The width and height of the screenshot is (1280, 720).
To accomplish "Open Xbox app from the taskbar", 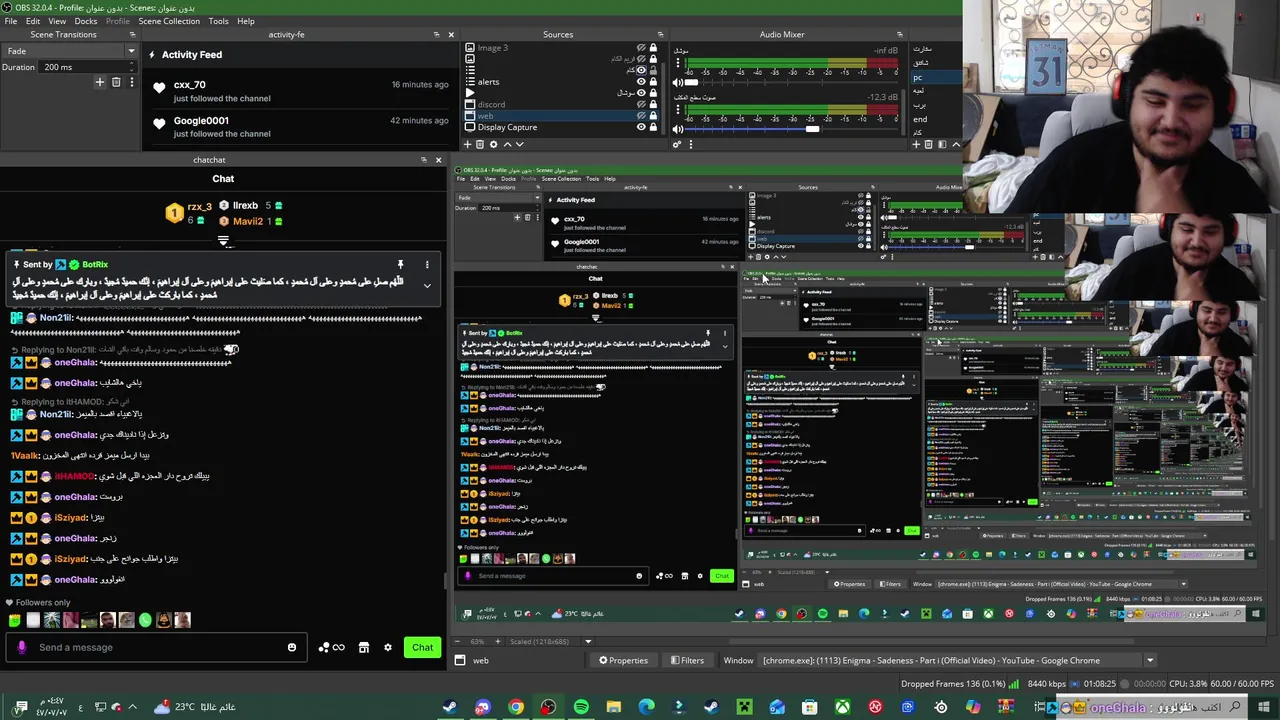I will 843,707.
